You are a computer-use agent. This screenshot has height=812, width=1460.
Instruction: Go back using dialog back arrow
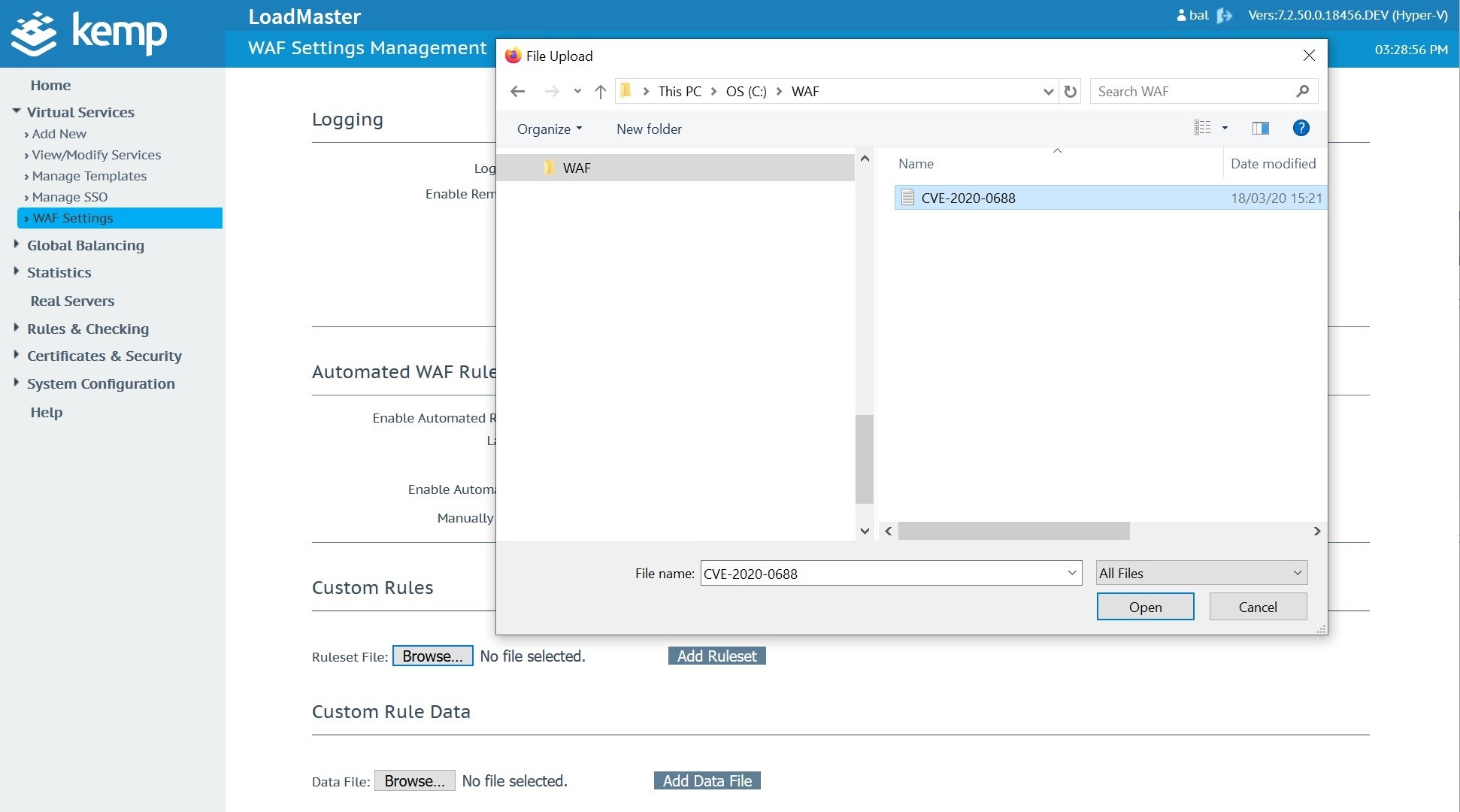[x=517, y=92]
